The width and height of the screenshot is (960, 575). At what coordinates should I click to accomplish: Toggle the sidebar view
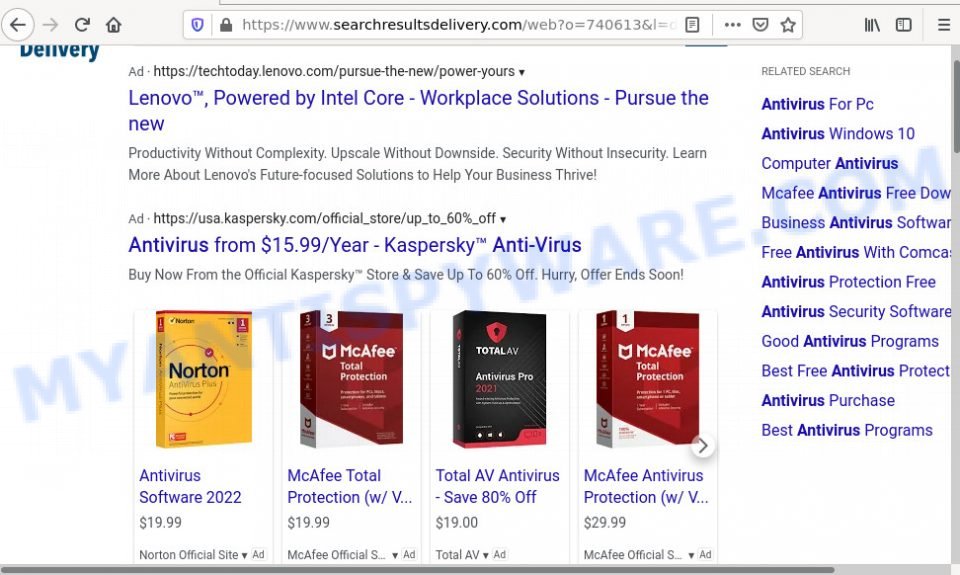904,24
